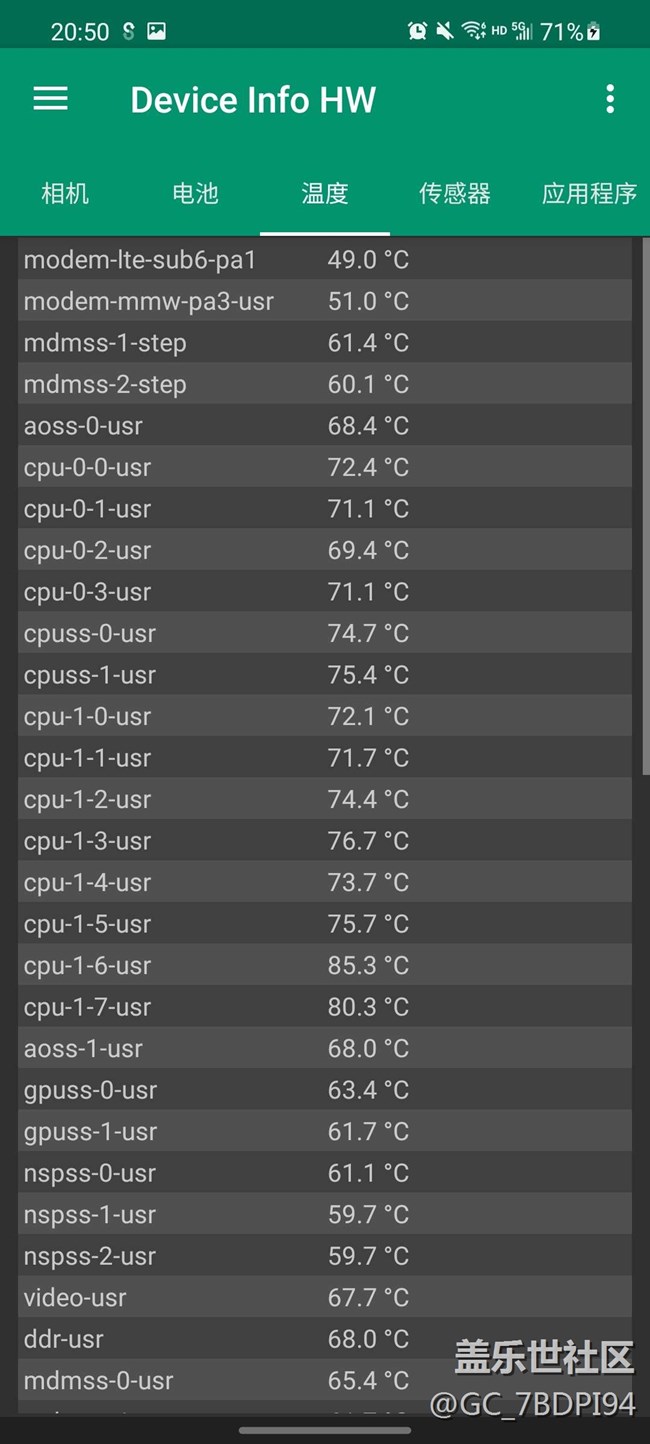Tap the alarm icon in status bar
The image size is (650, 1444).
(x=417, y=32)
